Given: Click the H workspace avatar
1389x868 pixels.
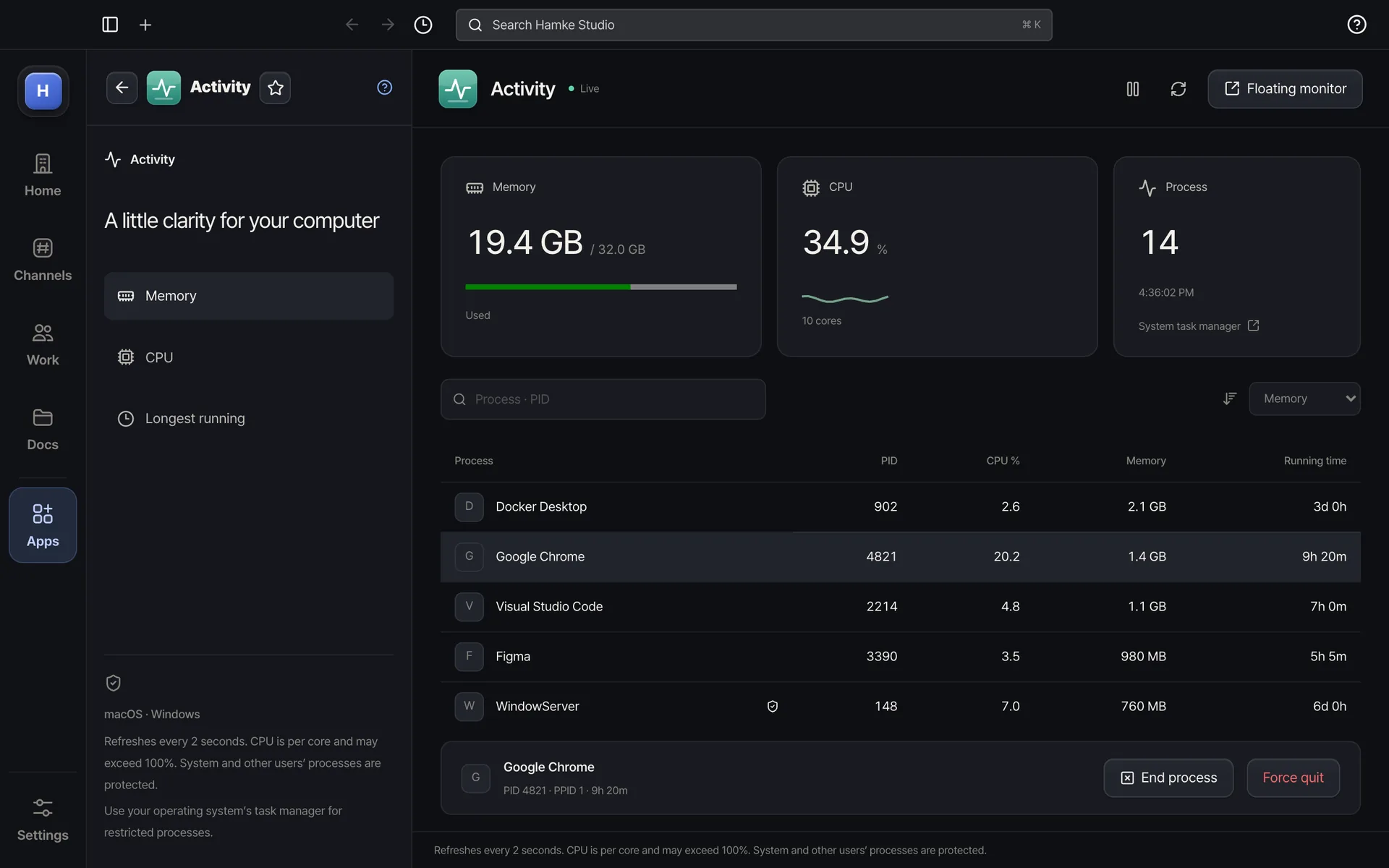Looking at the screenshot, I should (43, 91).
